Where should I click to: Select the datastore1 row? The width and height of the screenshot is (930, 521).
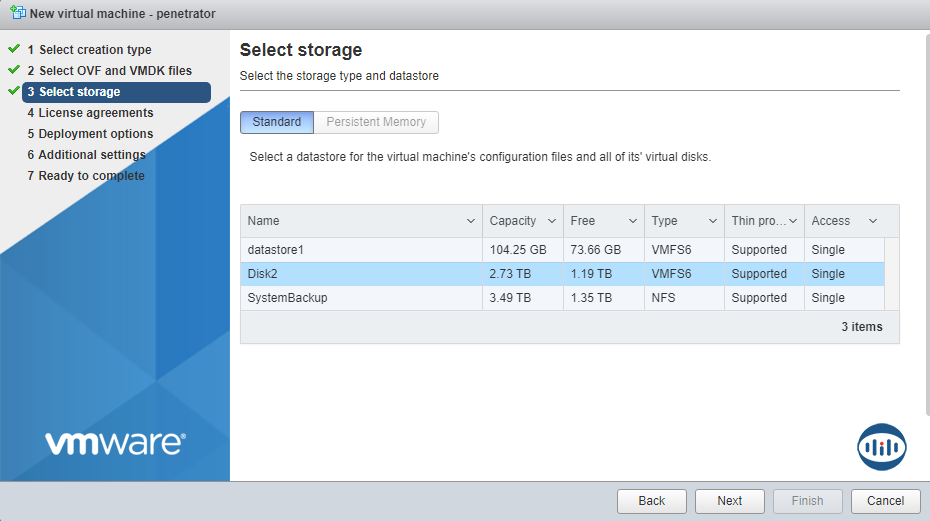tap(360, 250)
